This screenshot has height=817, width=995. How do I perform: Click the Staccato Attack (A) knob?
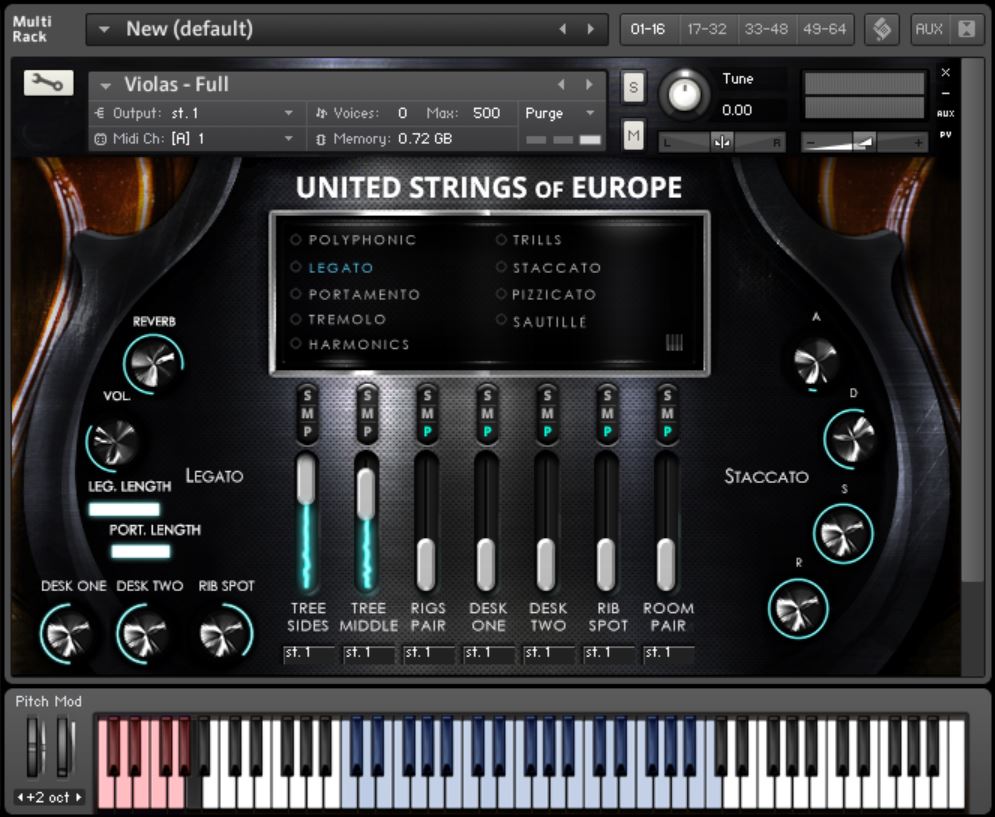click(816, 361)
